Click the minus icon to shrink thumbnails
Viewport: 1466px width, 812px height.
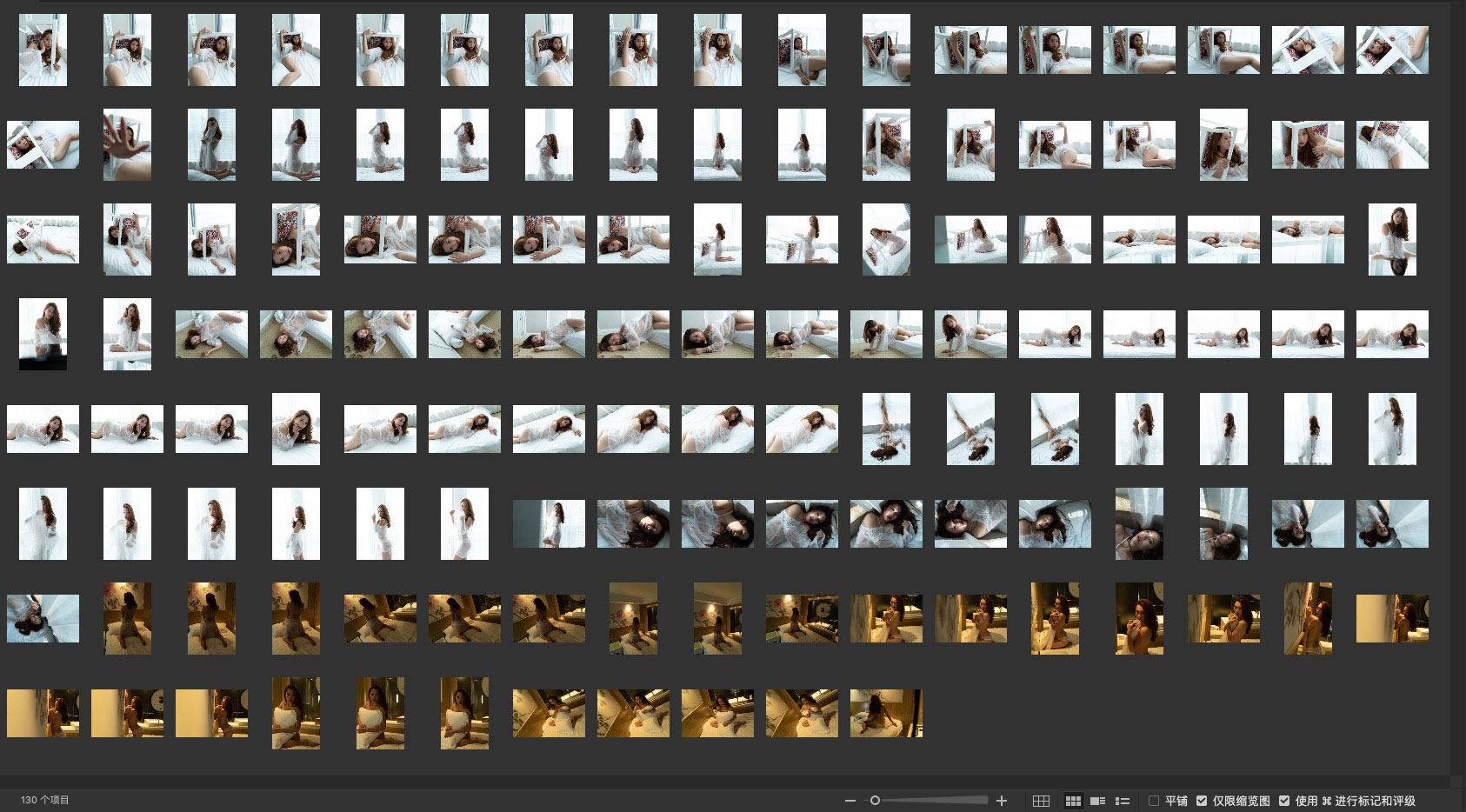click(850, 801)
